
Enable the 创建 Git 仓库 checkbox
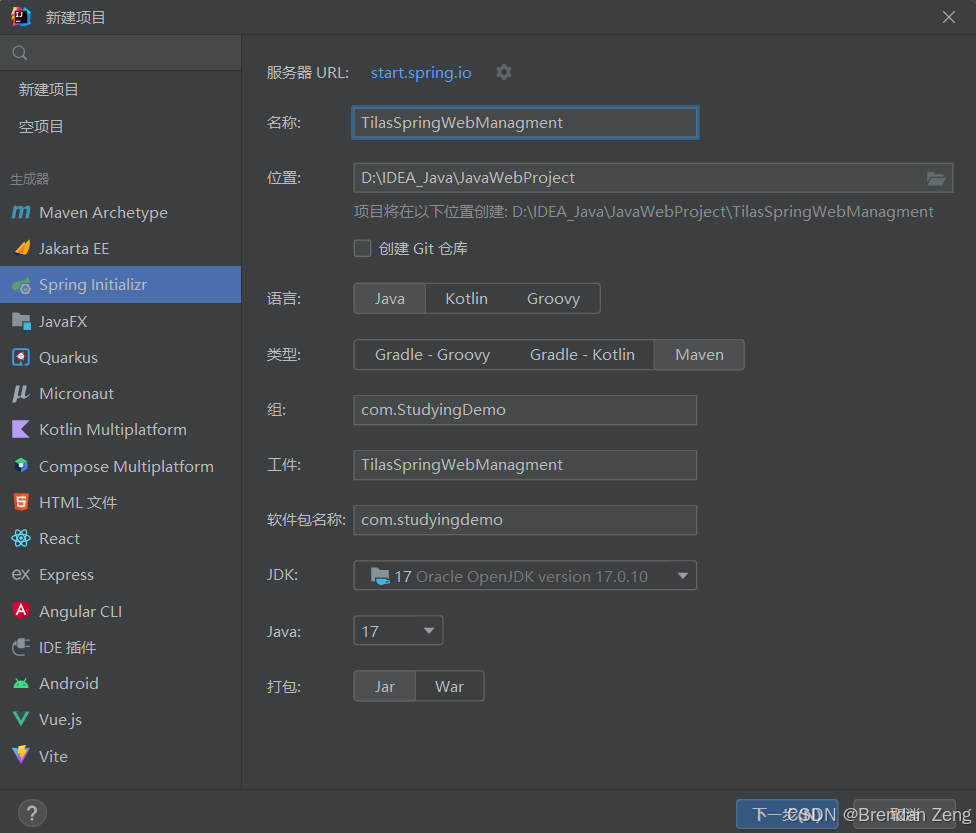pyautogui.click(x=362, y=248)
